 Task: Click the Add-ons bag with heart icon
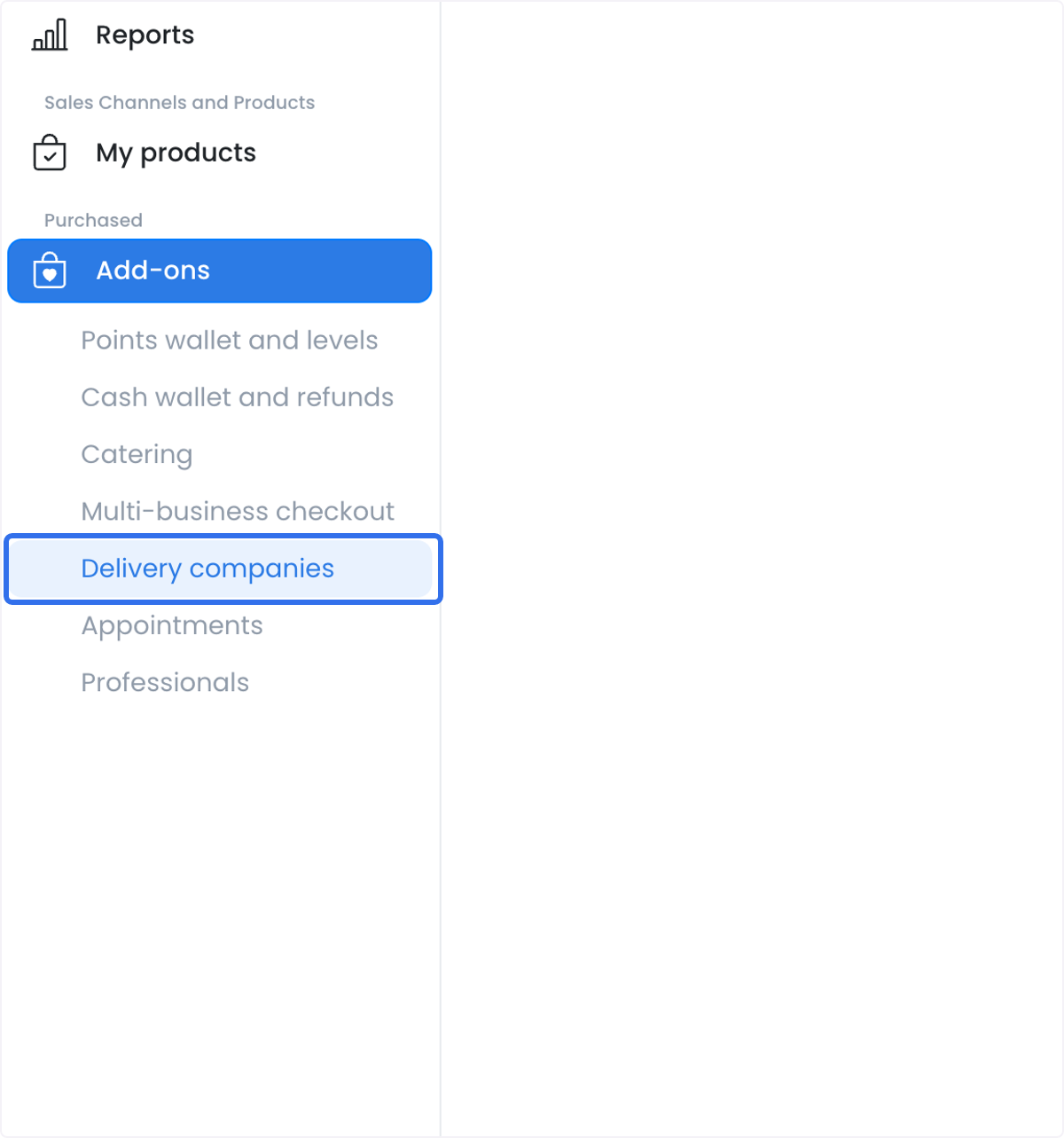[x=50, y=271]
